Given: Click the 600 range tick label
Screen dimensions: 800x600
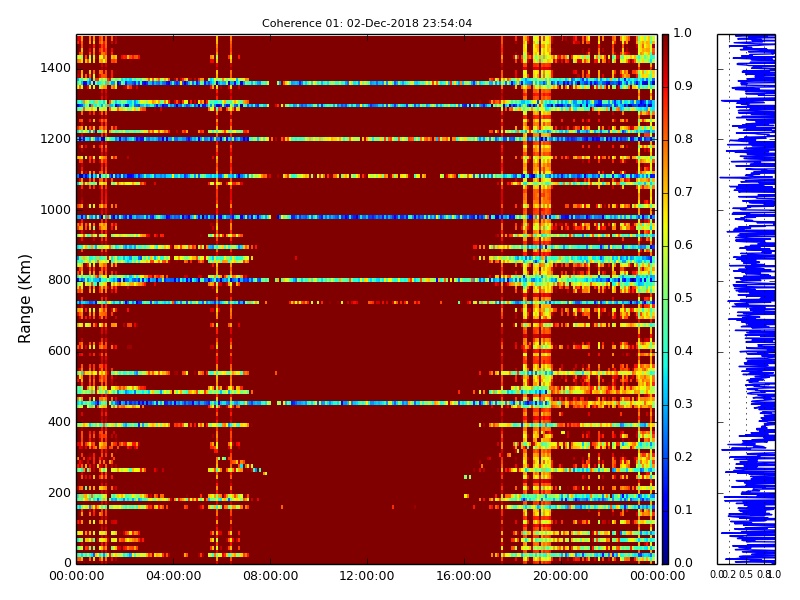Looking at the screenshot, I should [x=58, y=351].
